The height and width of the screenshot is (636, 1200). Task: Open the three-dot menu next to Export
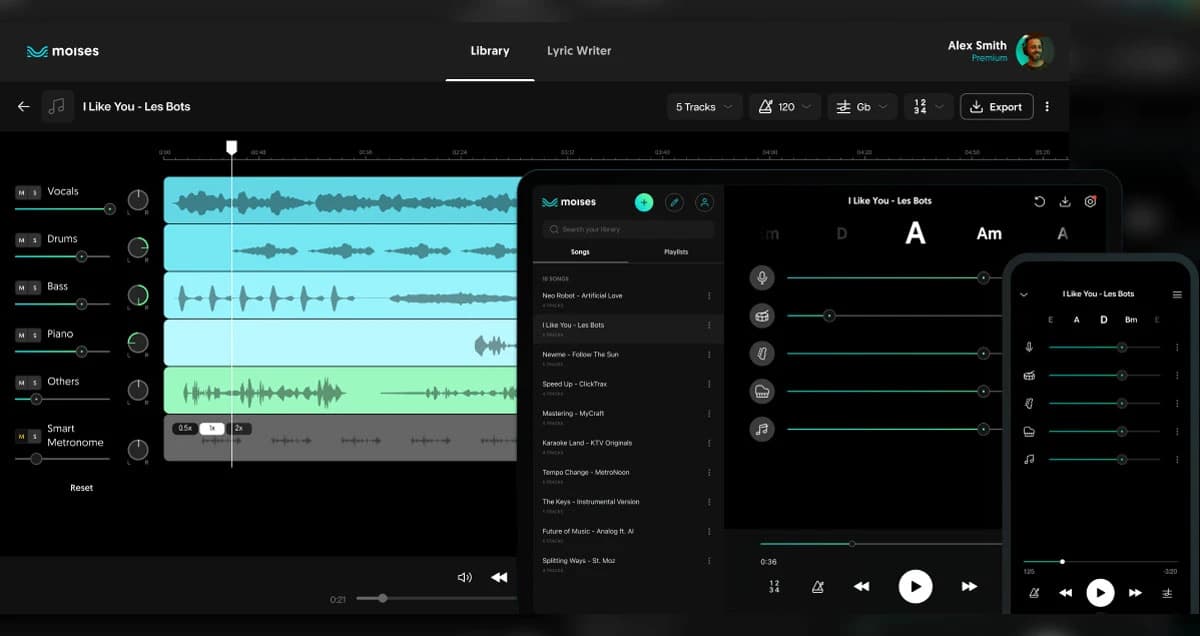[x=1047, y=107]
